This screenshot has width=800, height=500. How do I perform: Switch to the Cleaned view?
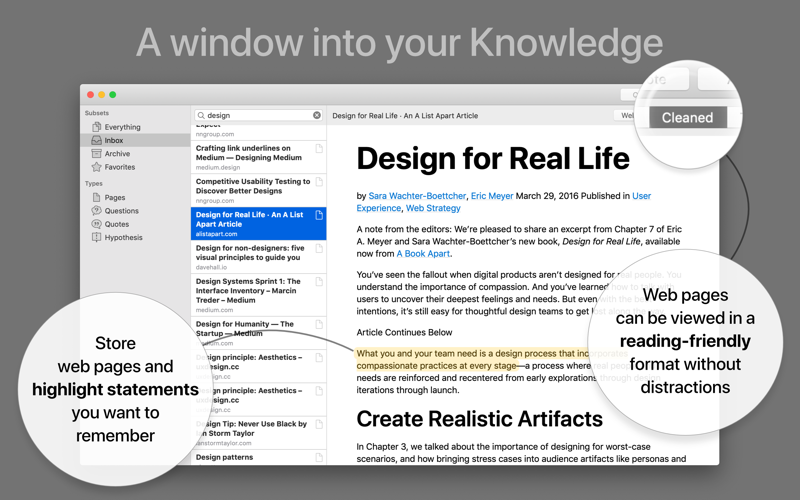click(687, 117)
